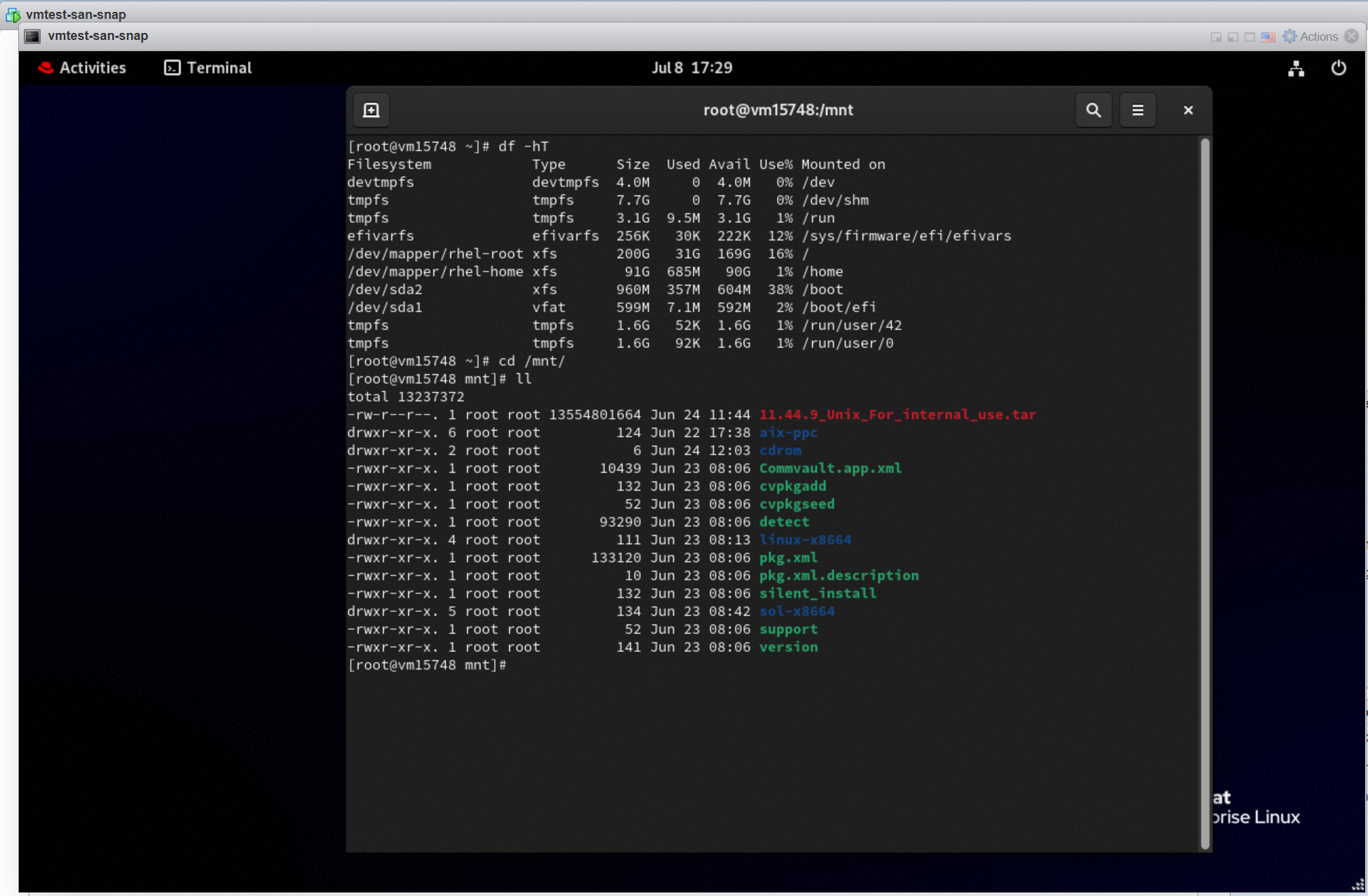
Task: Open the network status icon
Action: point(1296,69)
